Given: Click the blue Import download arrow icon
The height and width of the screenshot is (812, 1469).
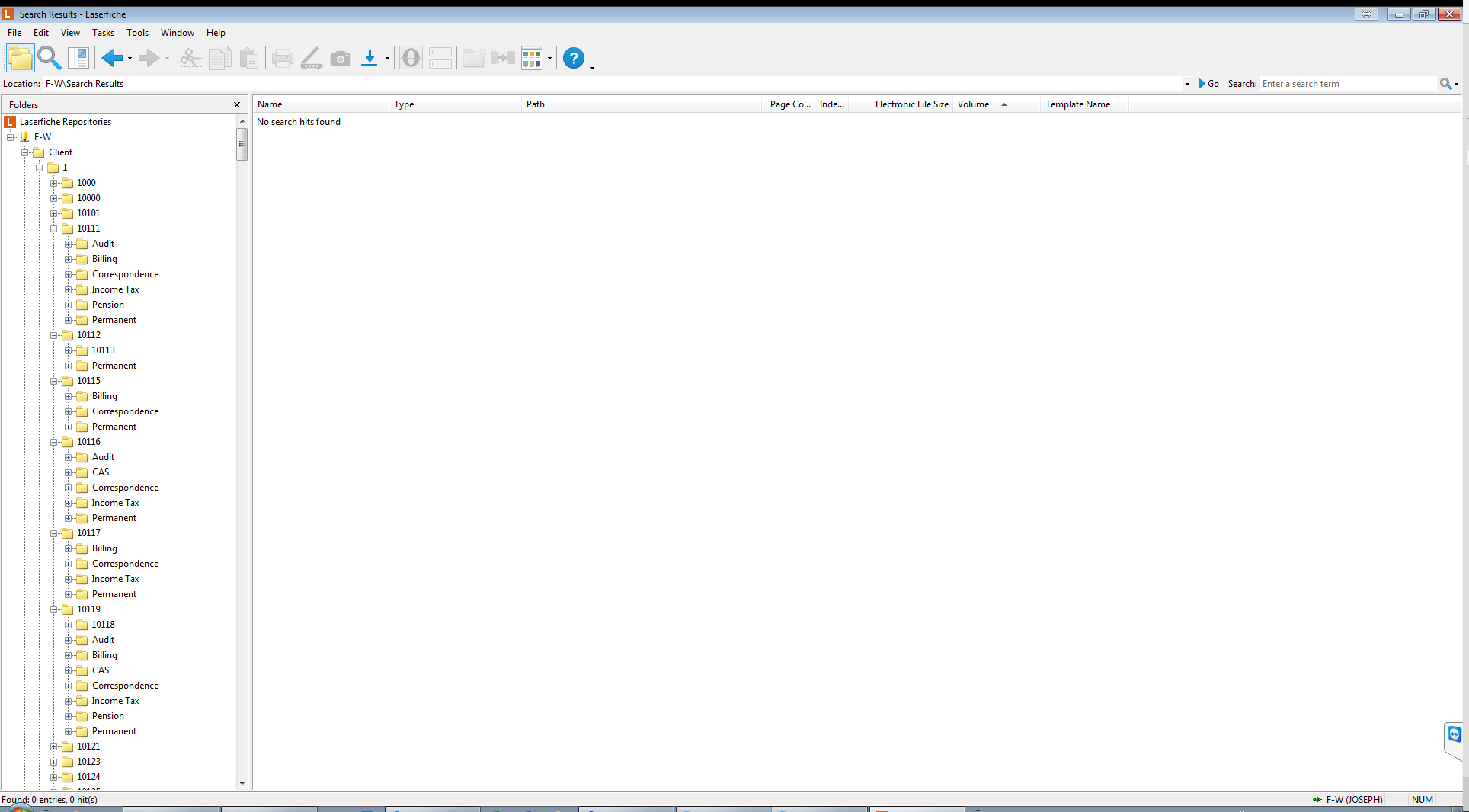Looking at the screenshot, I should (x=369, y=58).
